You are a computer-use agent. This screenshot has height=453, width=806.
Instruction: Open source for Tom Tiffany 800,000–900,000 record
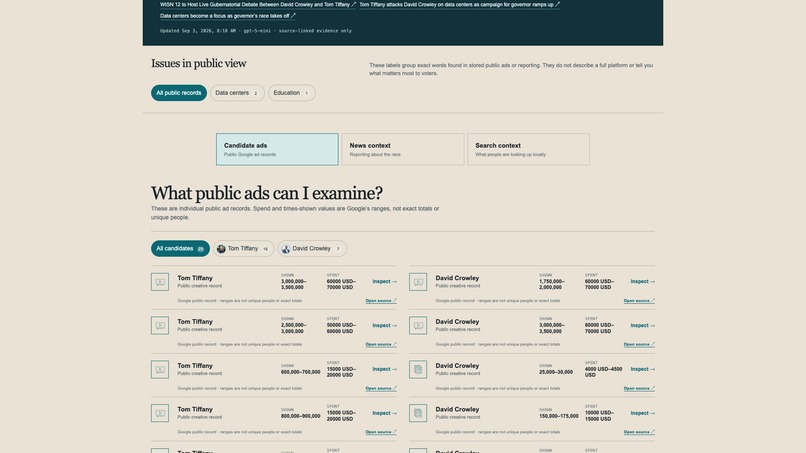click(381, 432)
